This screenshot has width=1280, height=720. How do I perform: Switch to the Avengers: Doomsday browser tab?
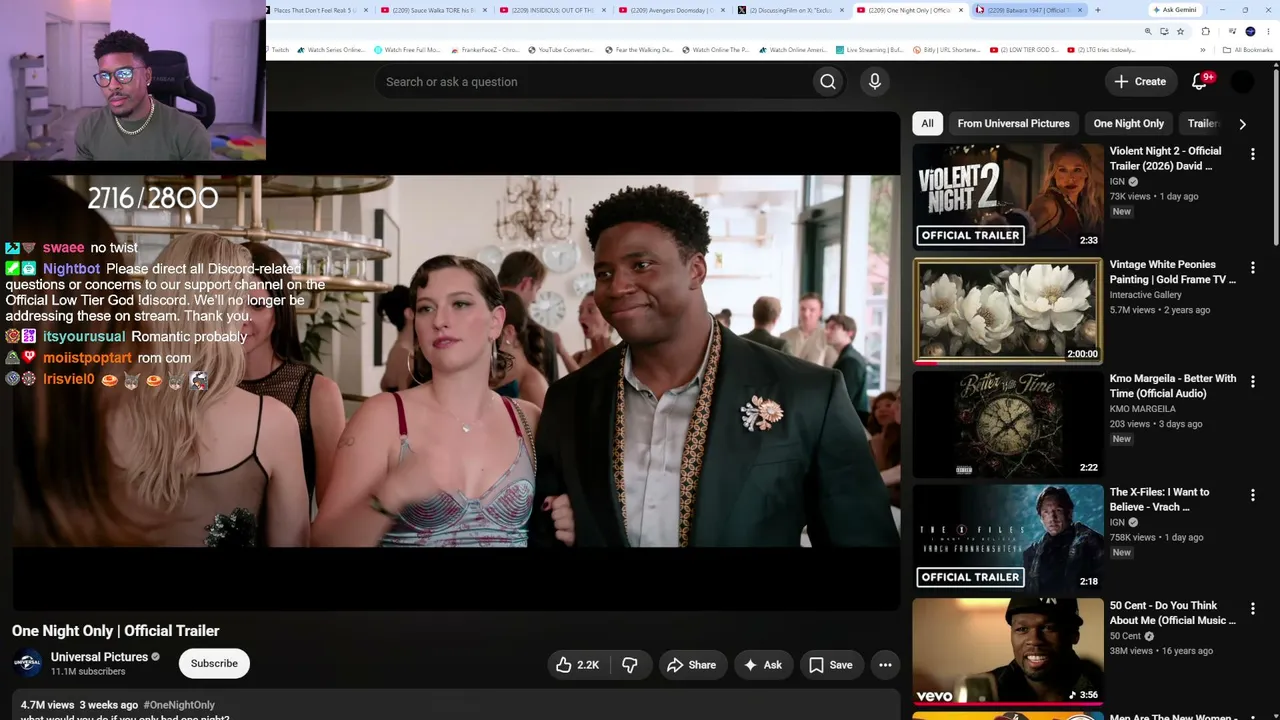pyautogui.click(x=671, y=10)
